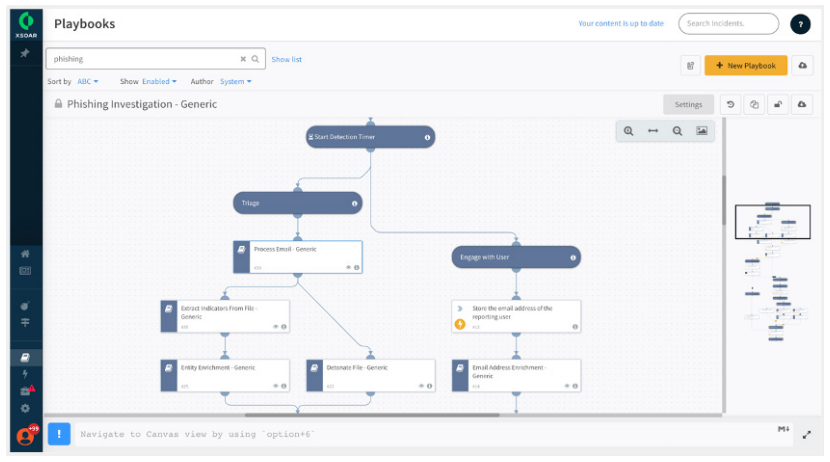
Task: Click the orange lightning badge on Store email task
Action: [460, 324]
